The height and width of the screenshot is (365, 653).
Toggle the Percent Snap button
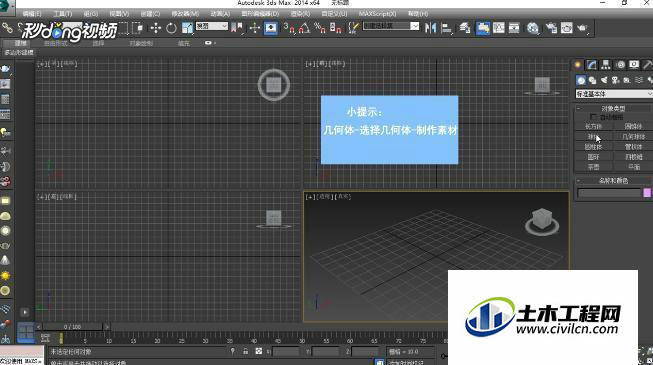coord(320,28)
